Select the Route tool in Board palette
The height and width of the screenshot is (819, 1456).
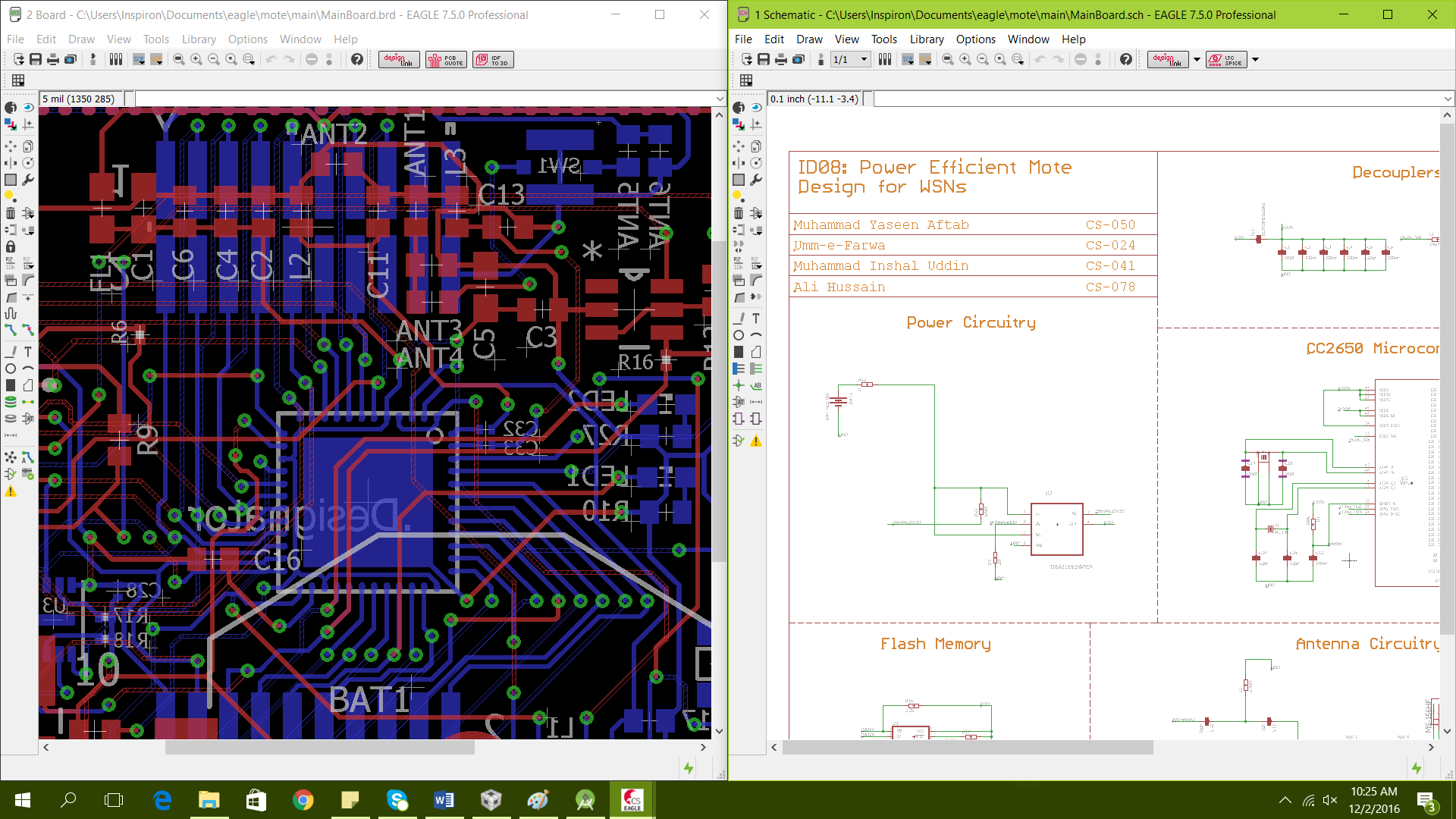click(x=11, y=330)
